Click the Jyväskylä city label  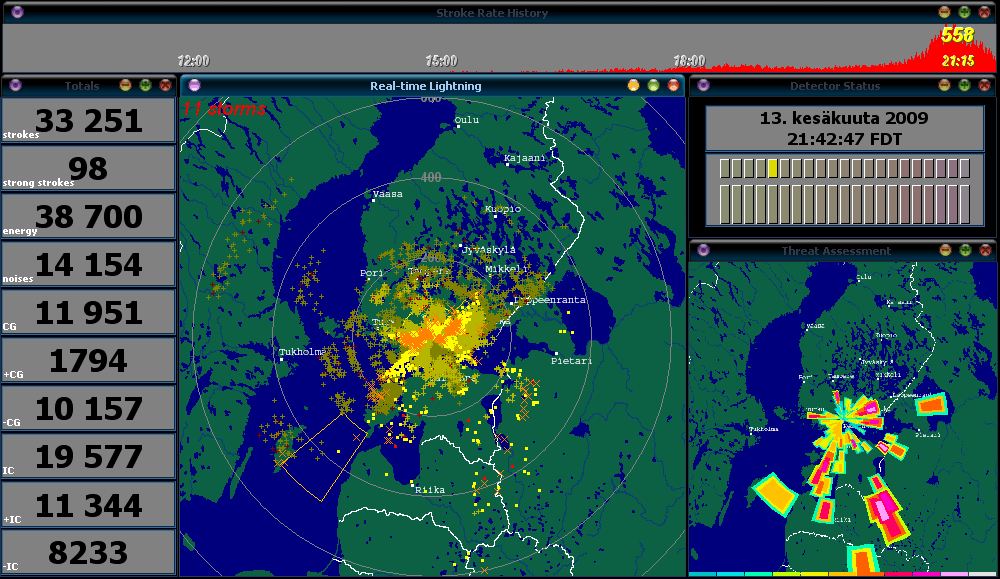pos(489,250)
